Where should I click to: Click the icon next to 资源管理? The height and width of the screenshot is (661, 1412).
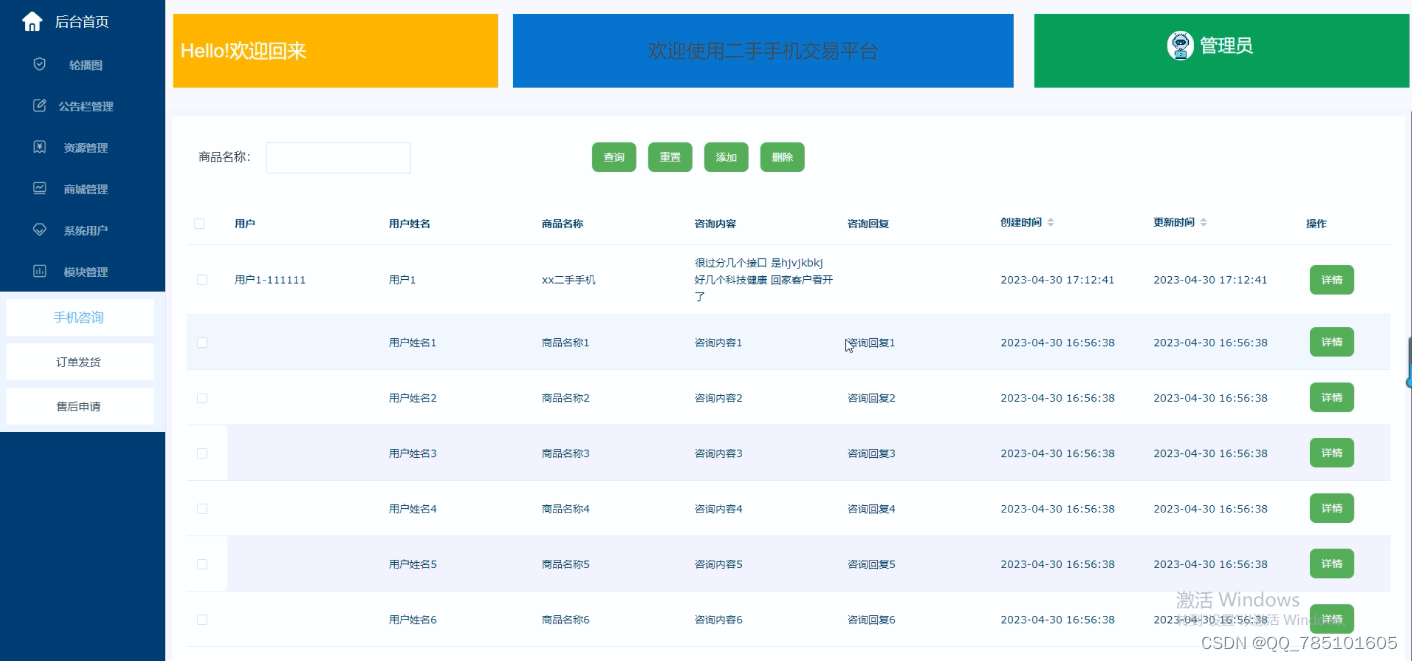(40, 147)
